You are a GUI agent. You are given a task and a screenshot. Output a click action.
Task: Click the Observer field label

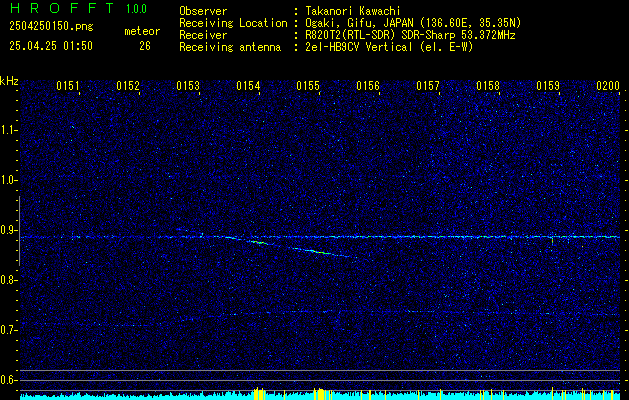point(203,11)
